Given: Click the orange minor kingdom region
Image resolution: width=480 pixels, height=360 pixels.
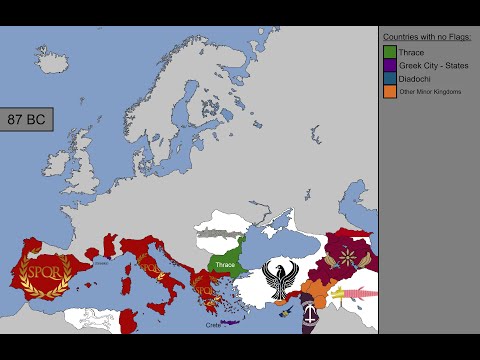Looking at the screenshot, I should pyautogui.click(x=318, y=291).
